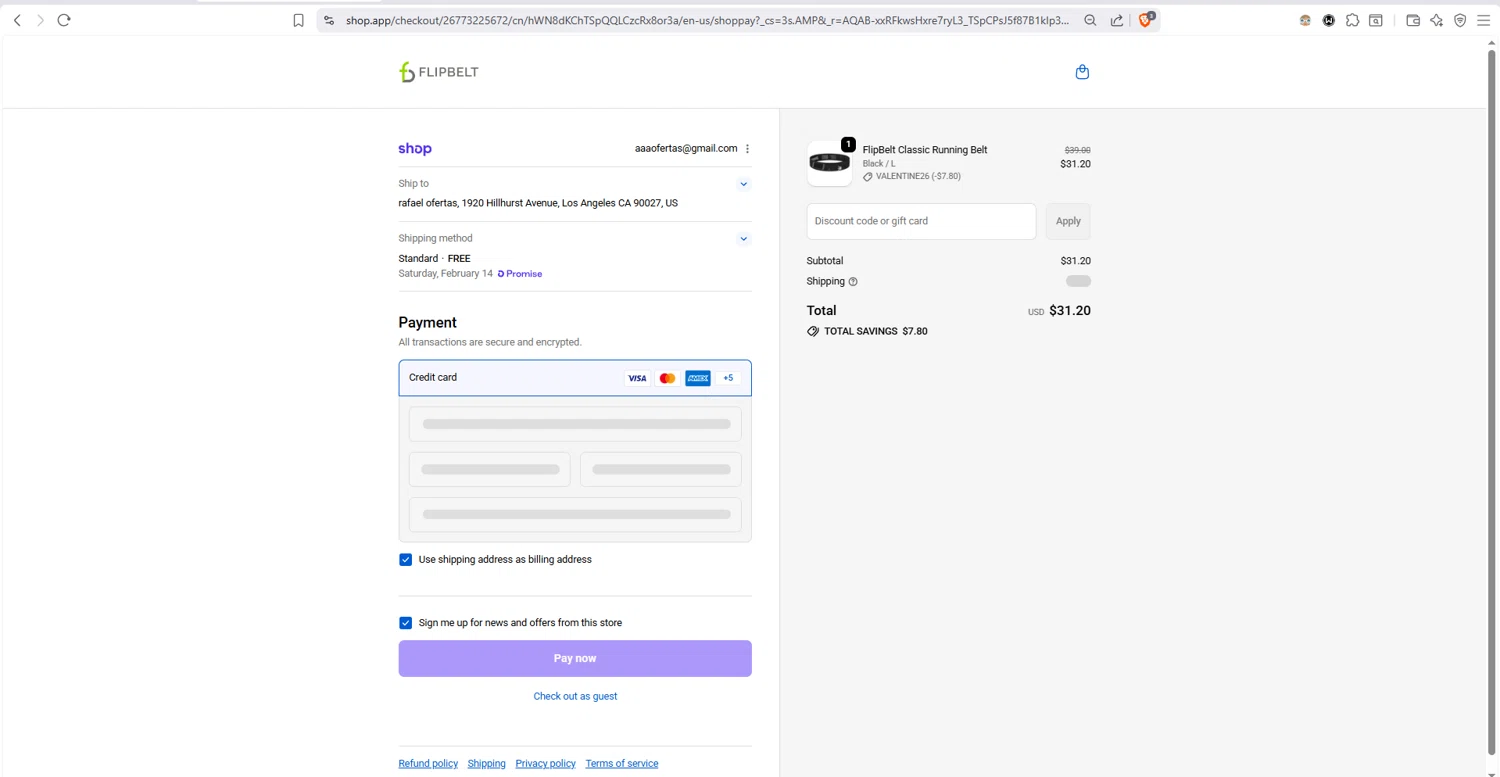The image size is (1500, 777).
Task: Click the shipping info question mark icon
Action: (853, 282)
